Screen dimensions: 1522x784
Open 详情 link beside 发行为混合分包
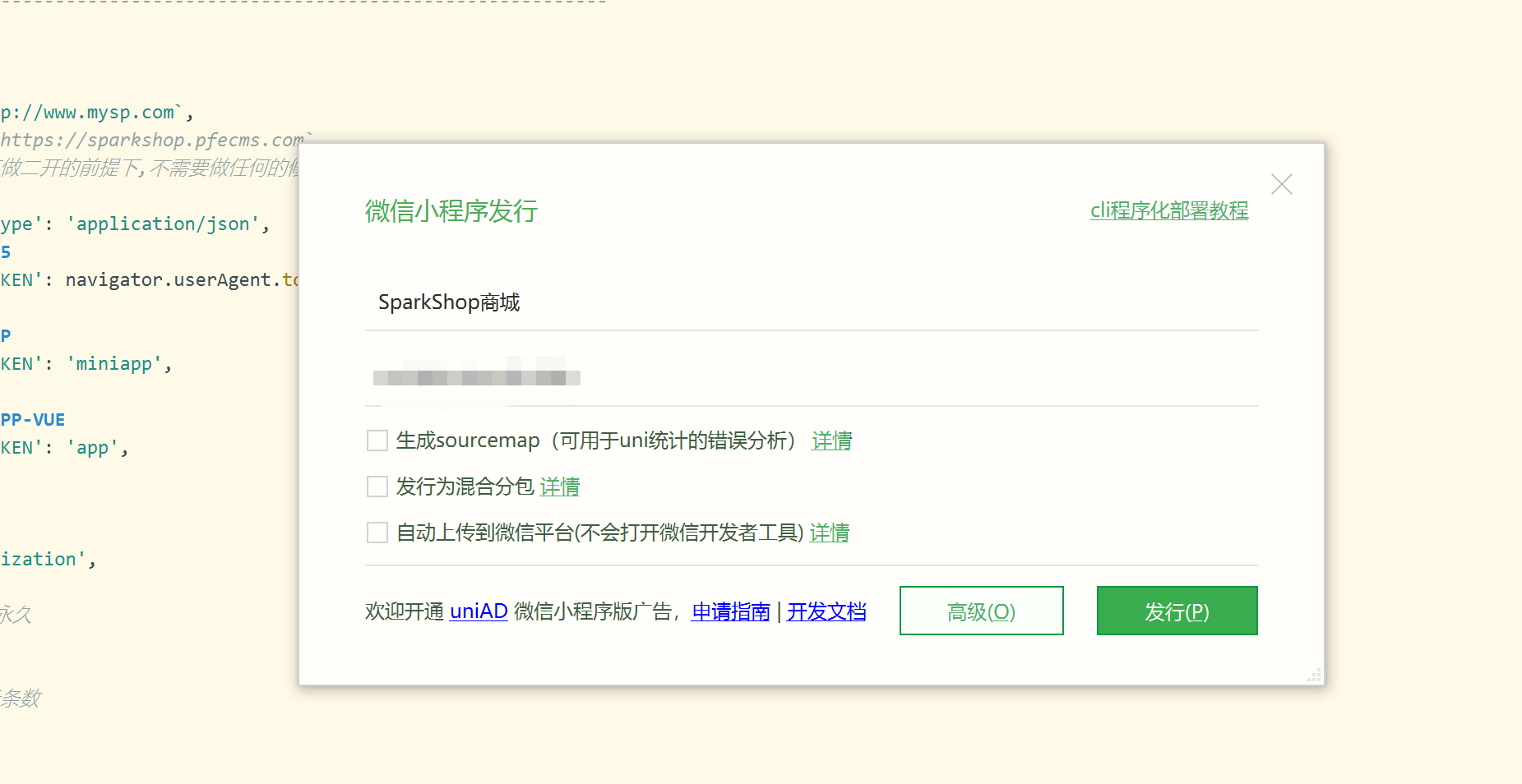point(559,487)
